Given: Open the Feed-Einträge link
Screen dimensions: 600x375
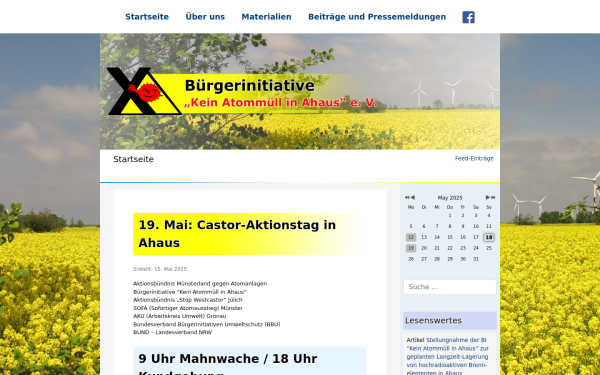Looking at the screenshot, I should tap(474, 158).
